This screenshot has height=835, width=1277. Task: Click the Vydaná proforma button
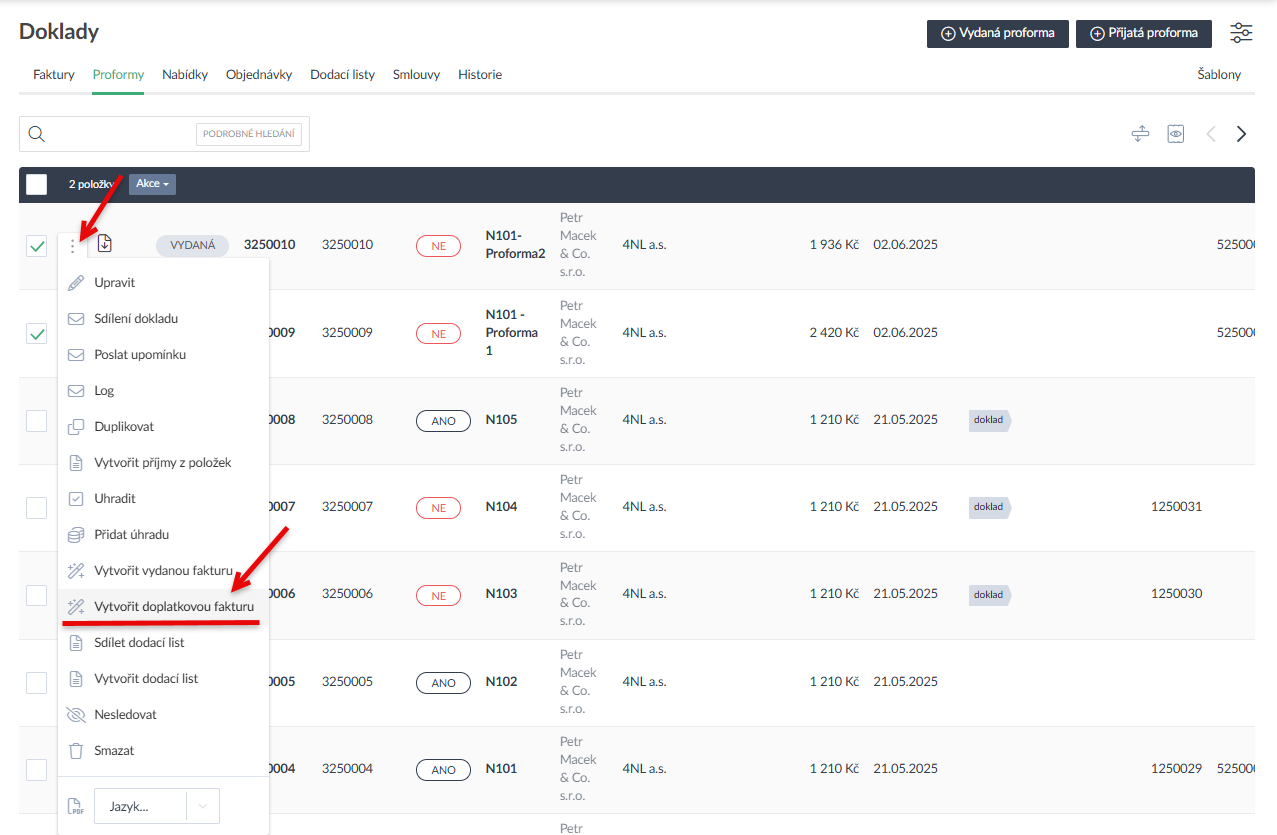pyautogui.click(x=997, y=33)
